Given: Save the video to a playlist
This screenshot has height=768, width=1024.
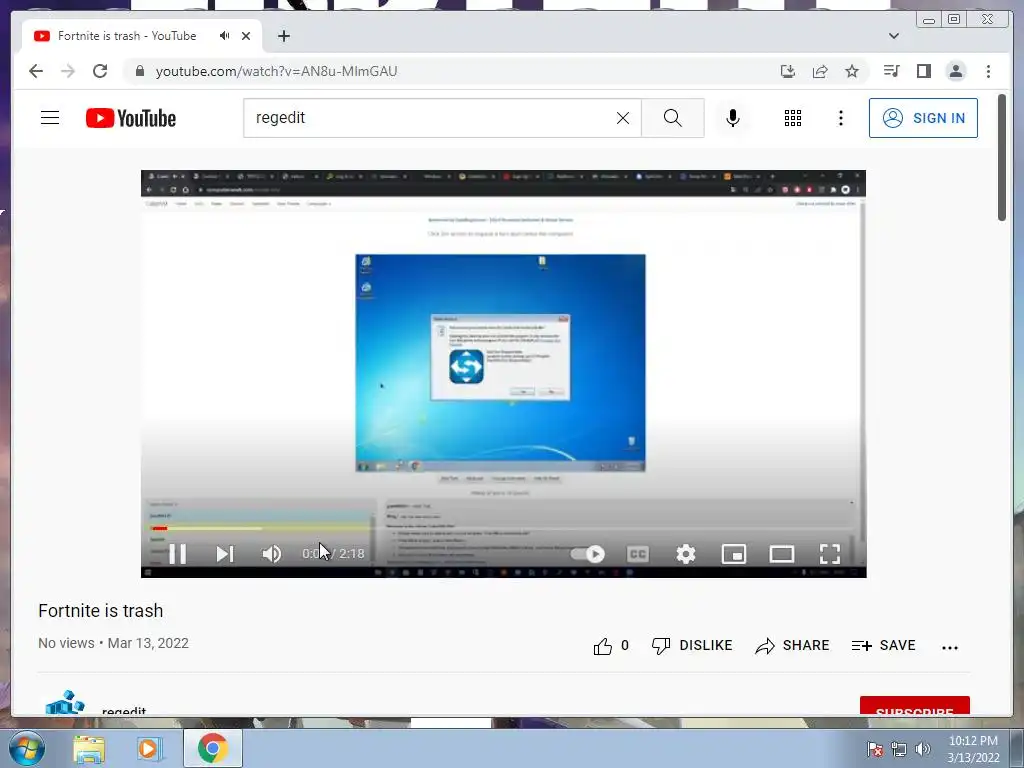Looking at the screenshot, I should click(884, 645).
